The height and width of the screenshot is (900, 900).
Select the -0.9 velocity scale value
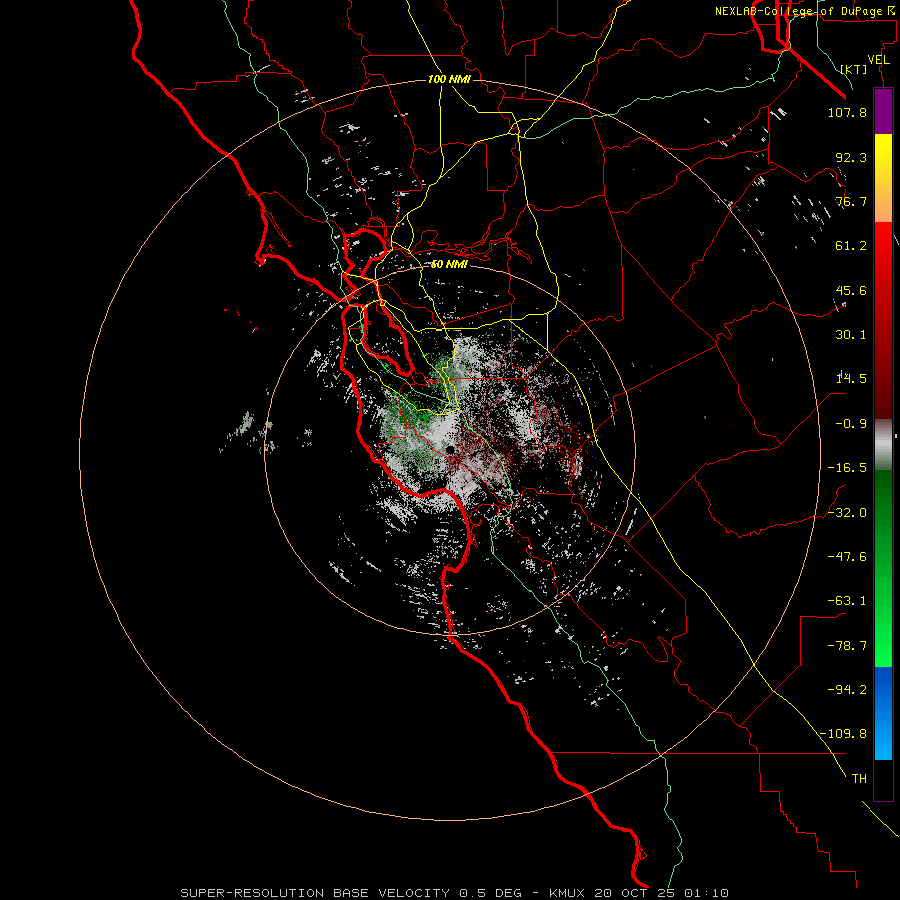[851, 424]
